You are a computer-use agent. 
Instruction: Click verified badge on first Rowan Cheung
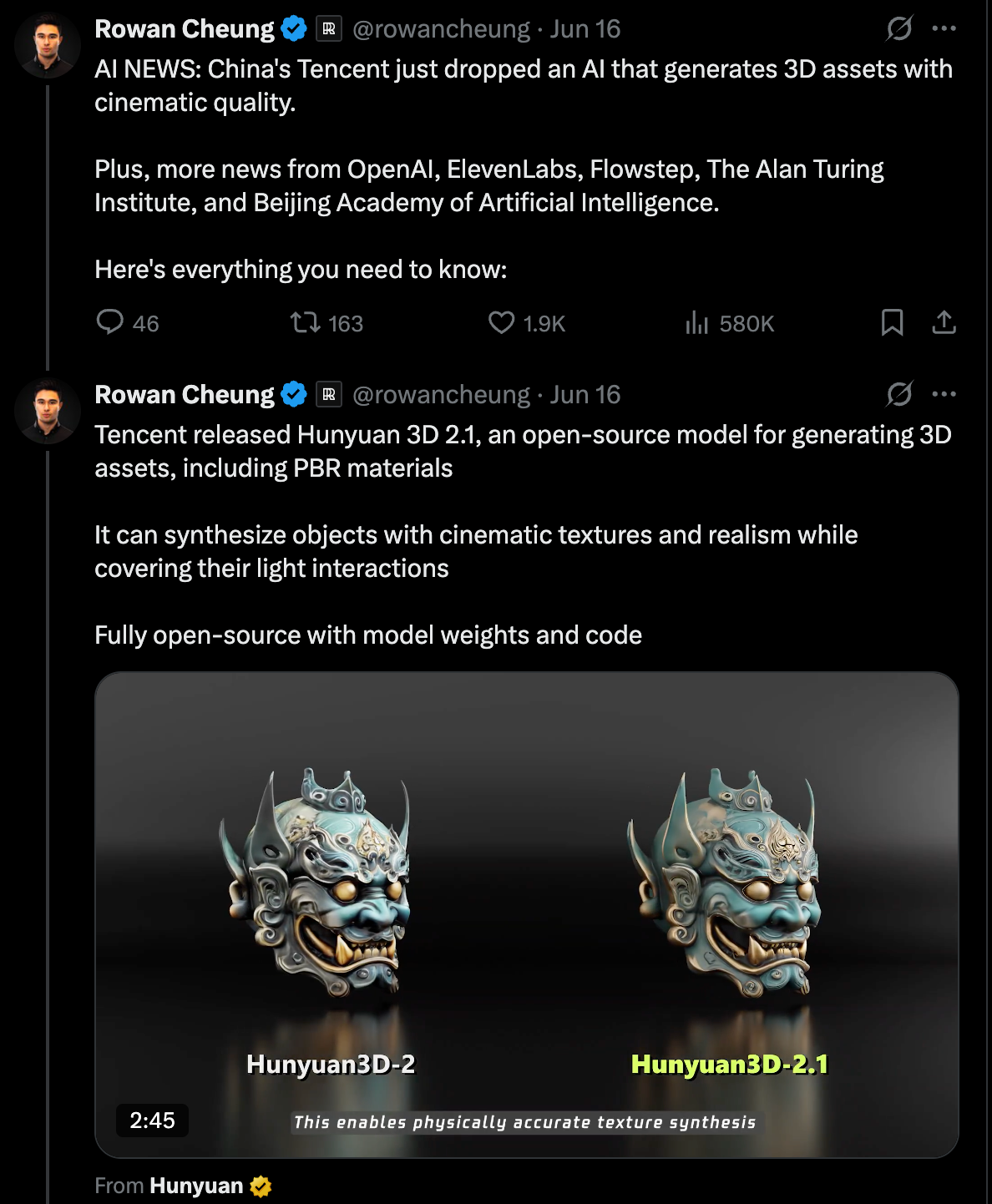[293, 28]
